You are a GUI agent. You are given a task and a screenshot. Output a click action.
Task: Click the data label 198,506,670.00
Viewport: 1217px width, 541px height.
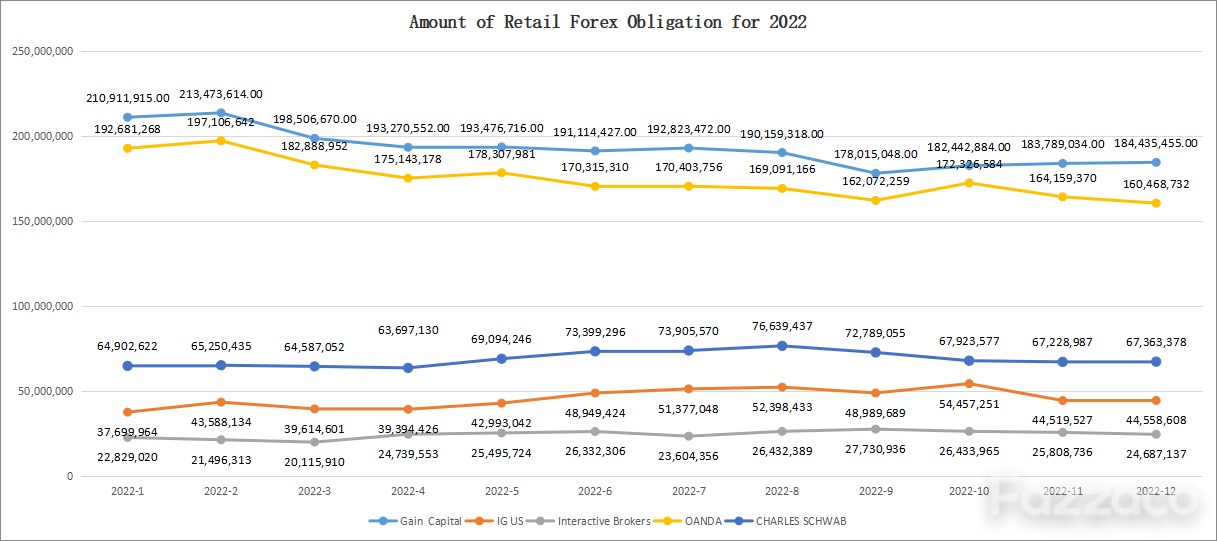click(x=315, y=120)
